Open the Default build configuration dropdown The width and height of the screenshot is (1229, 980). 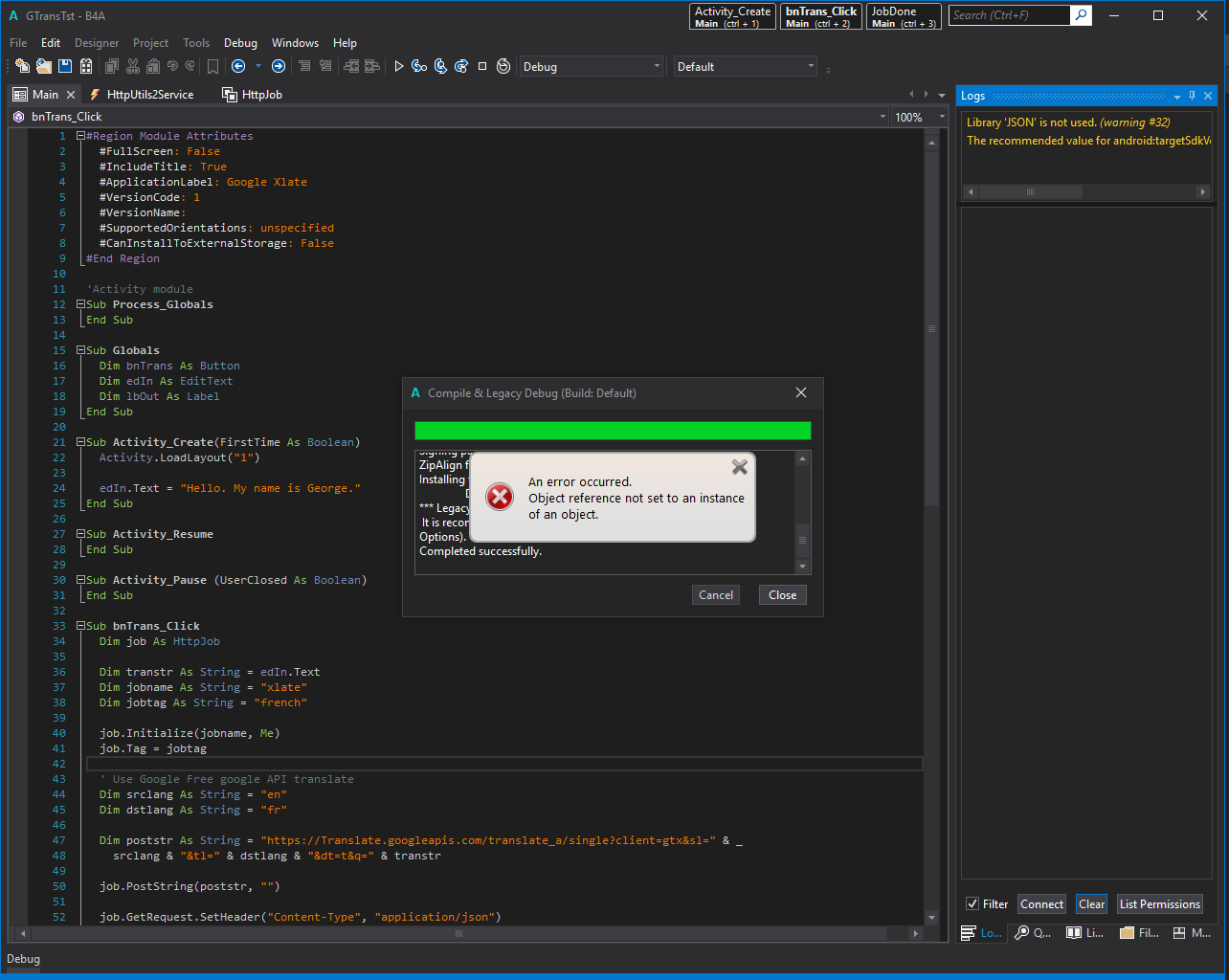point(745,66)
